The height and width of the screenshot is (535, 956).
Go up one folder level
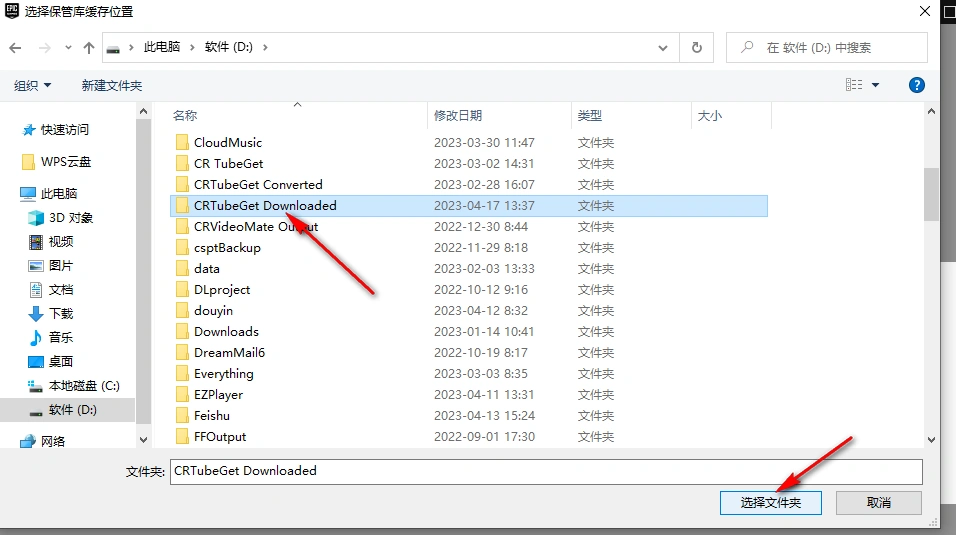click(89, 48)
